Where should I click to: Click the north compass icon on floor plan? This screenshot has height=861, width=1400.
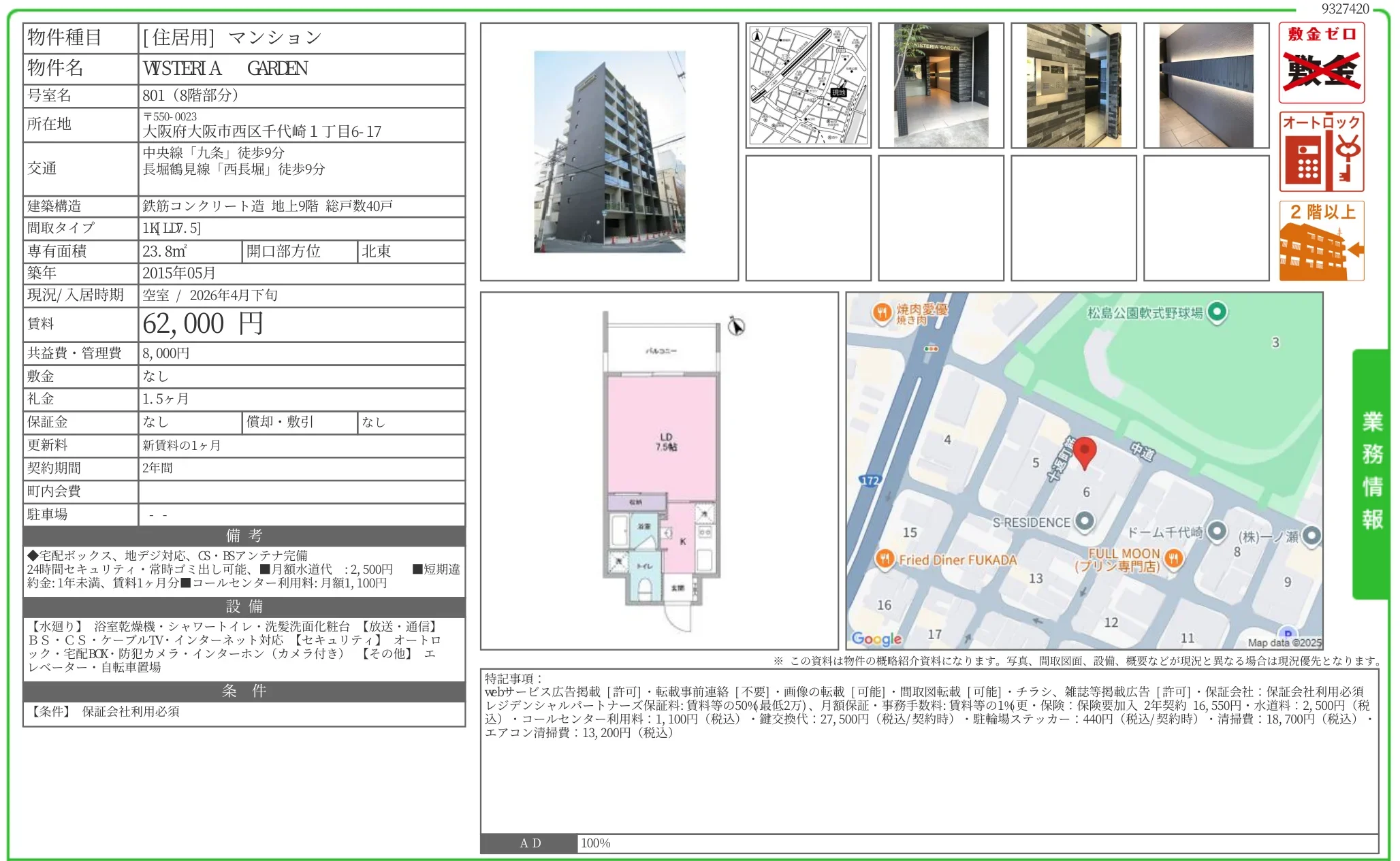(x=735, y=326)
